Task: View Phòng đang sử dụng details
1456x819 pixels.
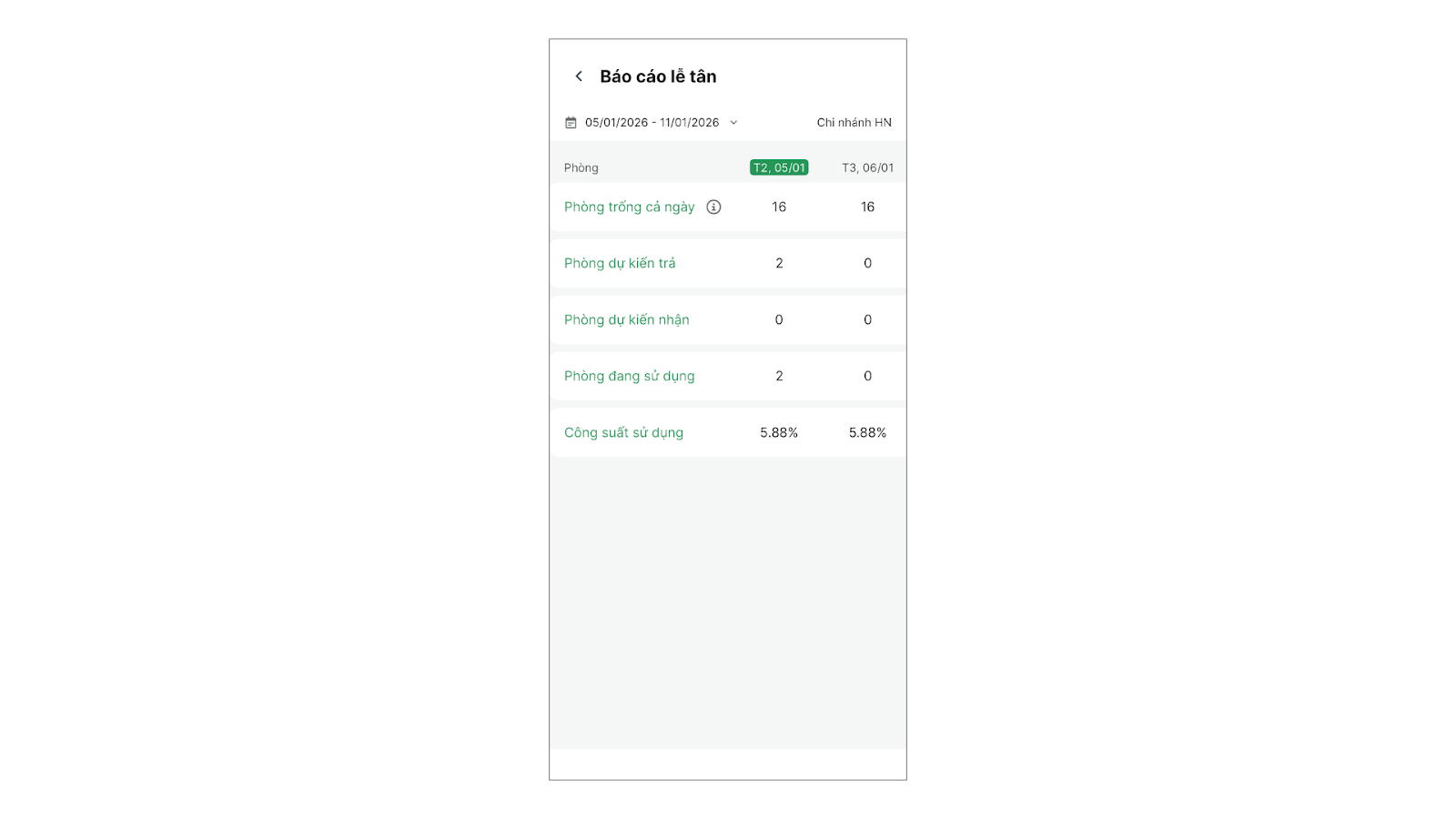Action: point(629,377)
